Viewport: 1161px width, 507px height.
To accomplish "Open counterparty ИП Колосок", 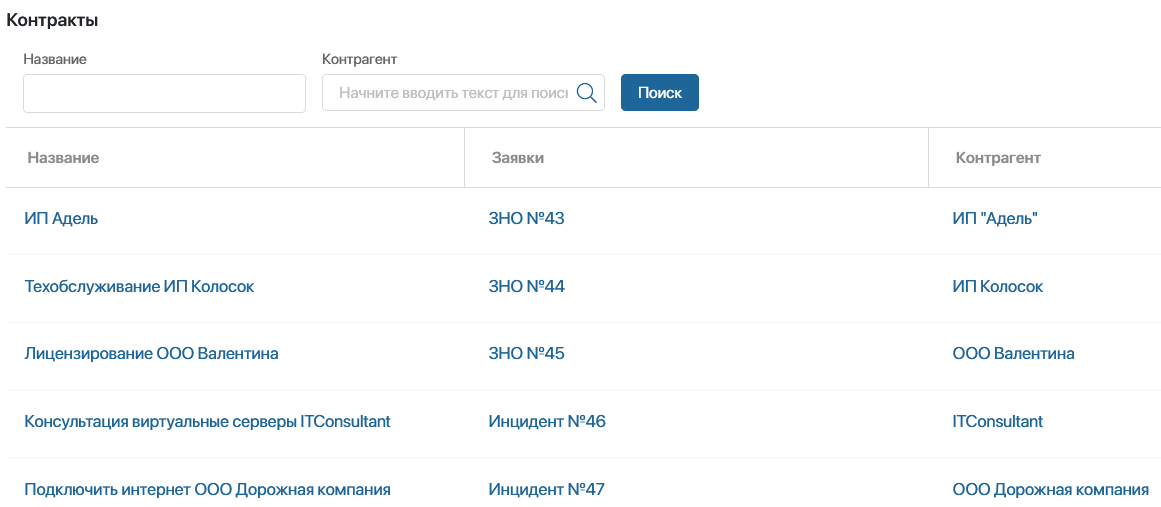I will pyautogui.click(x=998, y=286).
